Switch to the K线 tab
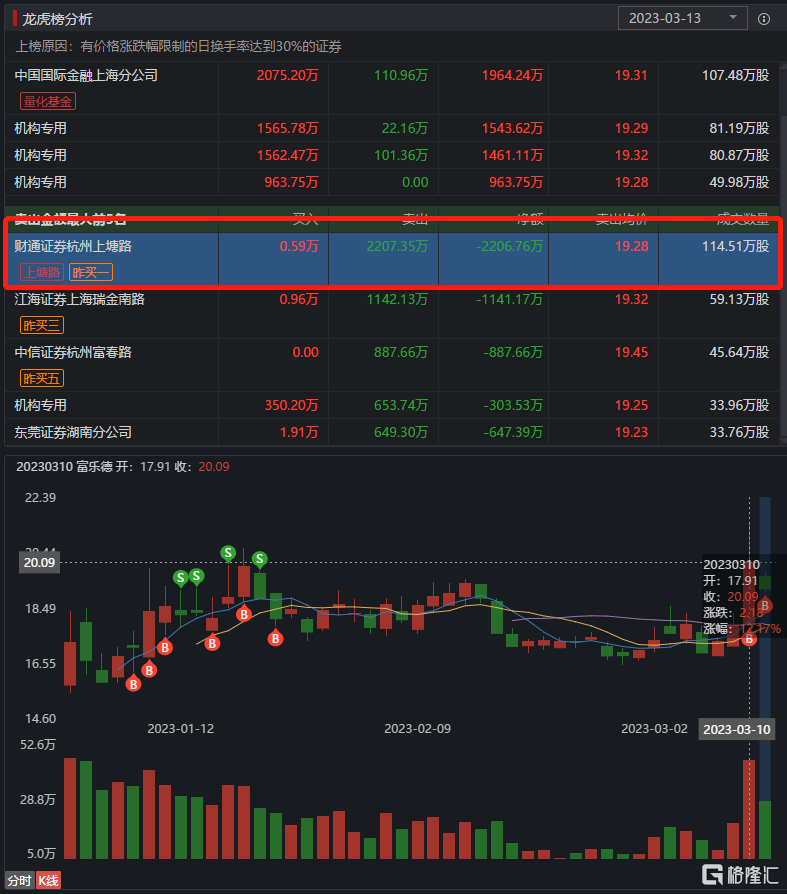The image size is (787, 894). click(48, 881)
